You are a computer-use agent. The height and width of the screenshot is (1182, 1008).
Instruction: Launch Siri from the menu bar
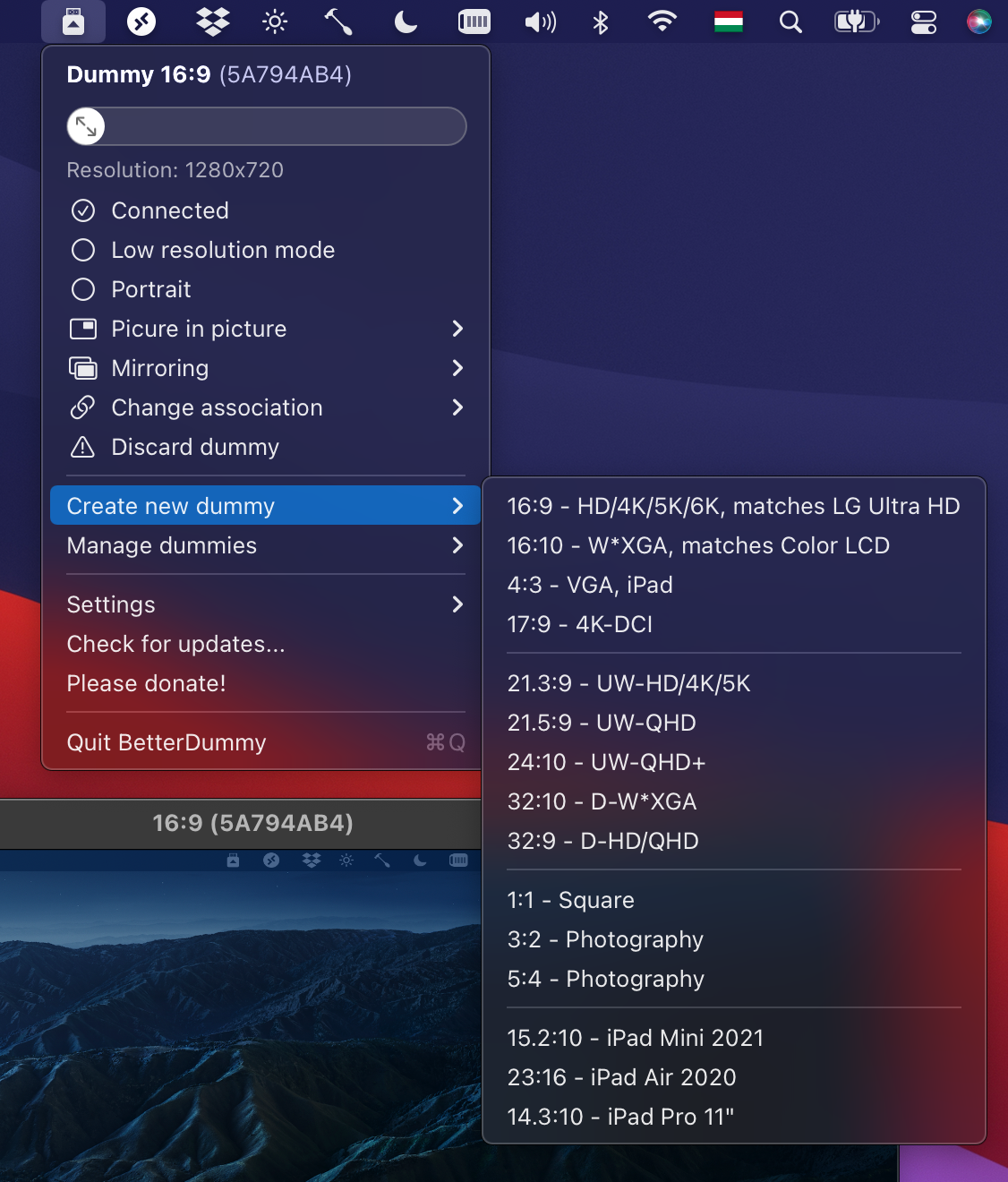click(x=979, y=21)
